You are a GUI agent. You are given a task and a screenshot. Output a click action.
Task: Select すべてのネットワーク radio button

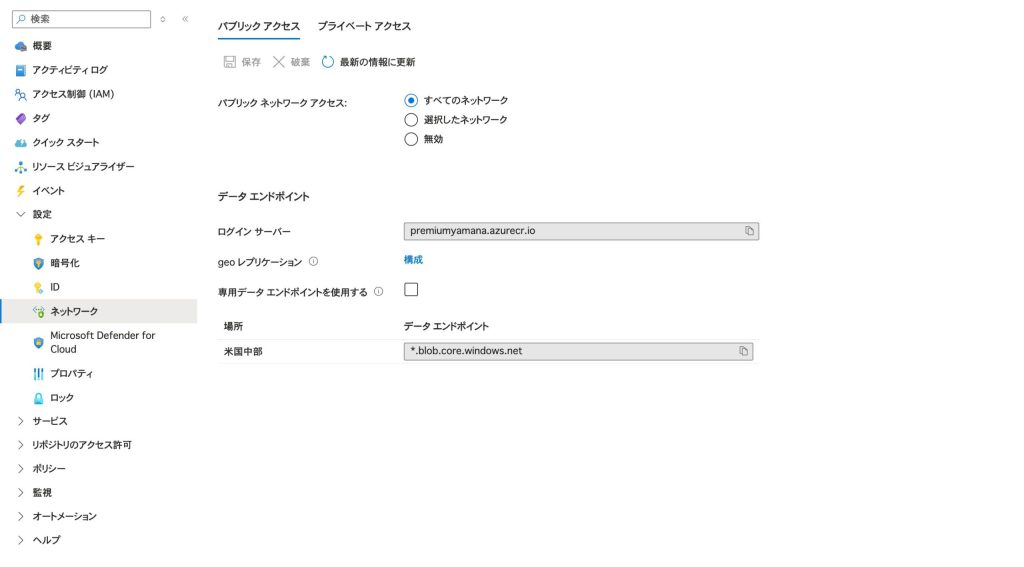point(411,100)
